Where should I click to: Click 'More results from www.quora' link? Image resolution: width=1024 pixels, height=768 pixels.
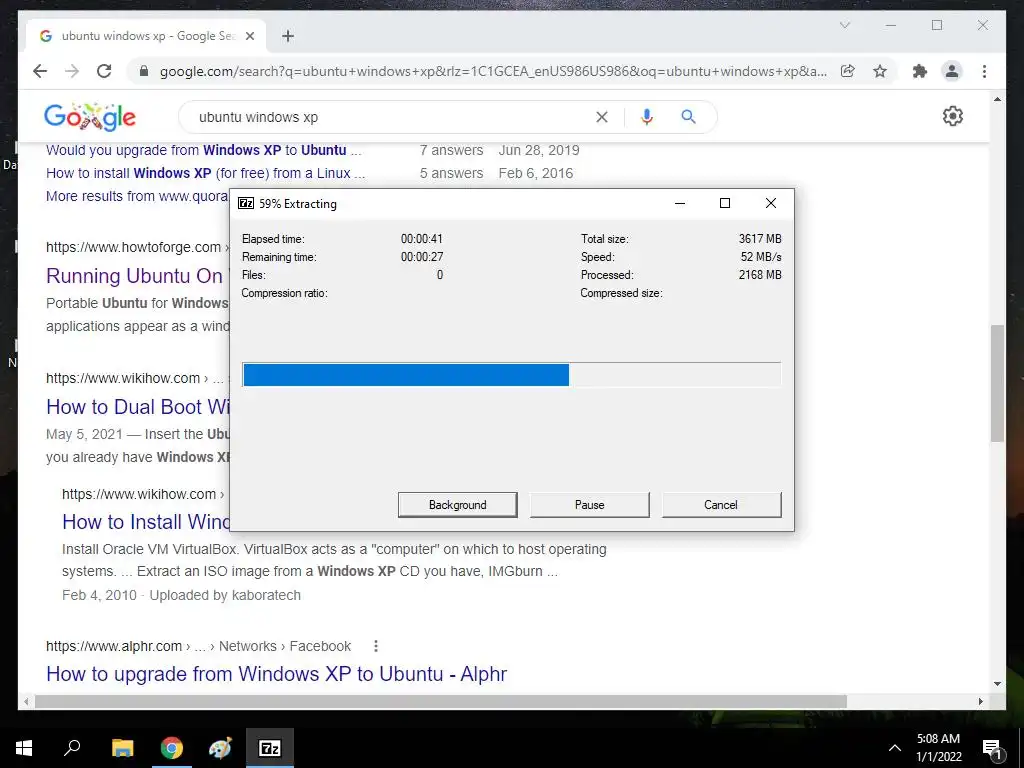(x=137, y=196)
